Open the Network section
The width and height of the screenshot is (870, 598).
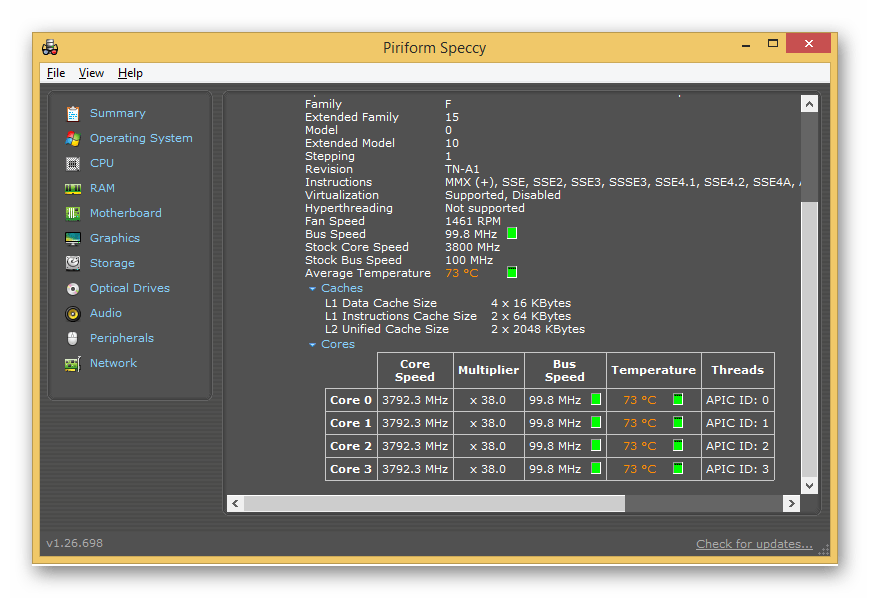click(x=113, y=363)
